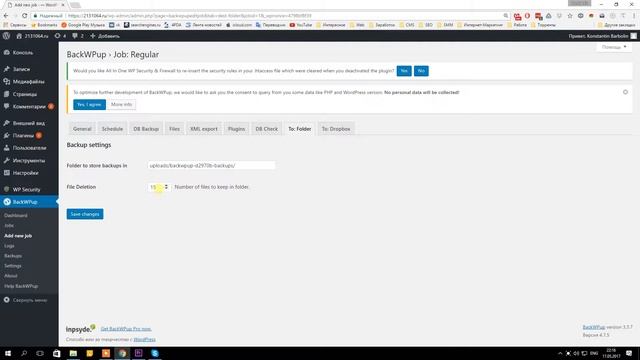This screenshot has width=640, height=360.
Task: Open the Chrome three-dot menu
Action: pyautogui.click(x=634, y=16)
